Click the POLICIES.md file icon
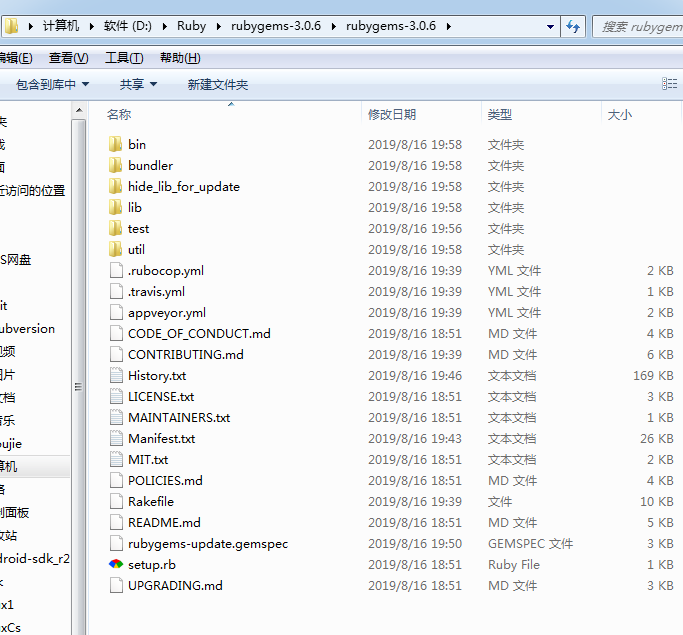The image size is (683, 635). coord(116,480)
